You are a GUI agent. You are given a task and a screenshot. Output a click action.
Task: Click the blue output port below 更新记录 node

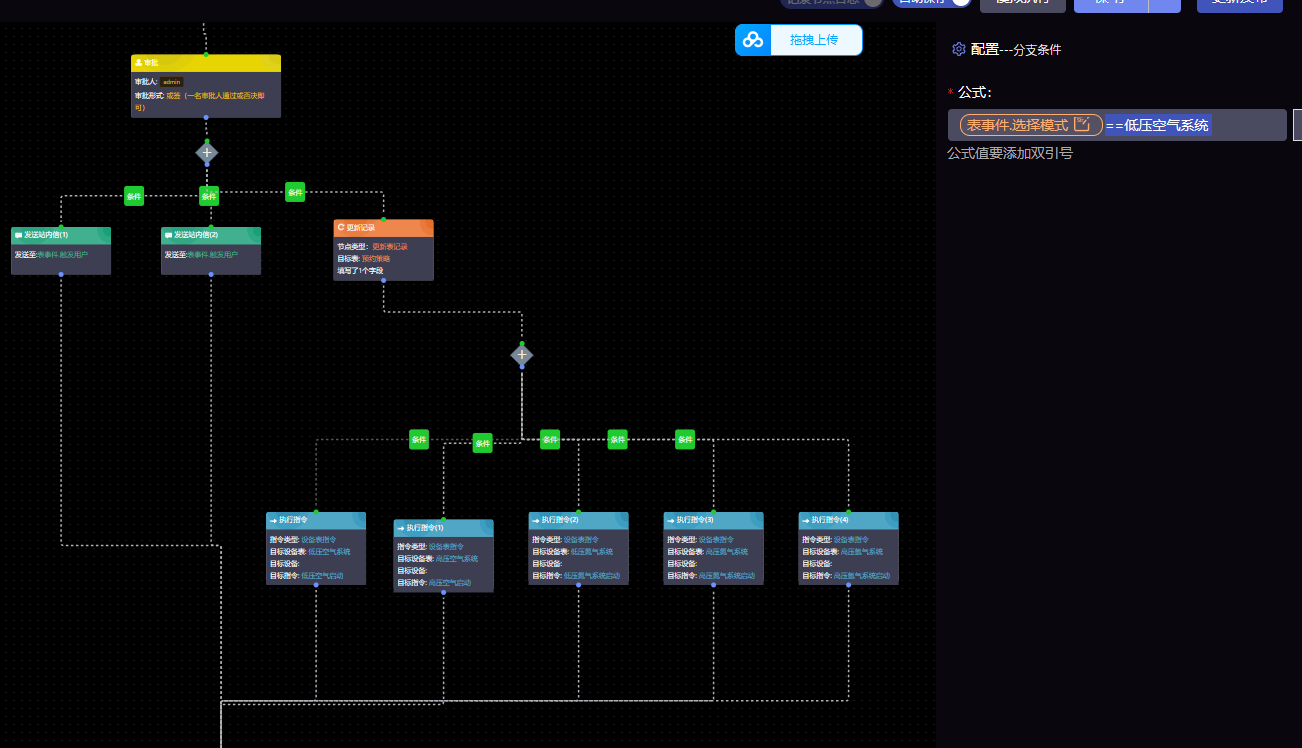pyautogui.click(x=384, y=280)
